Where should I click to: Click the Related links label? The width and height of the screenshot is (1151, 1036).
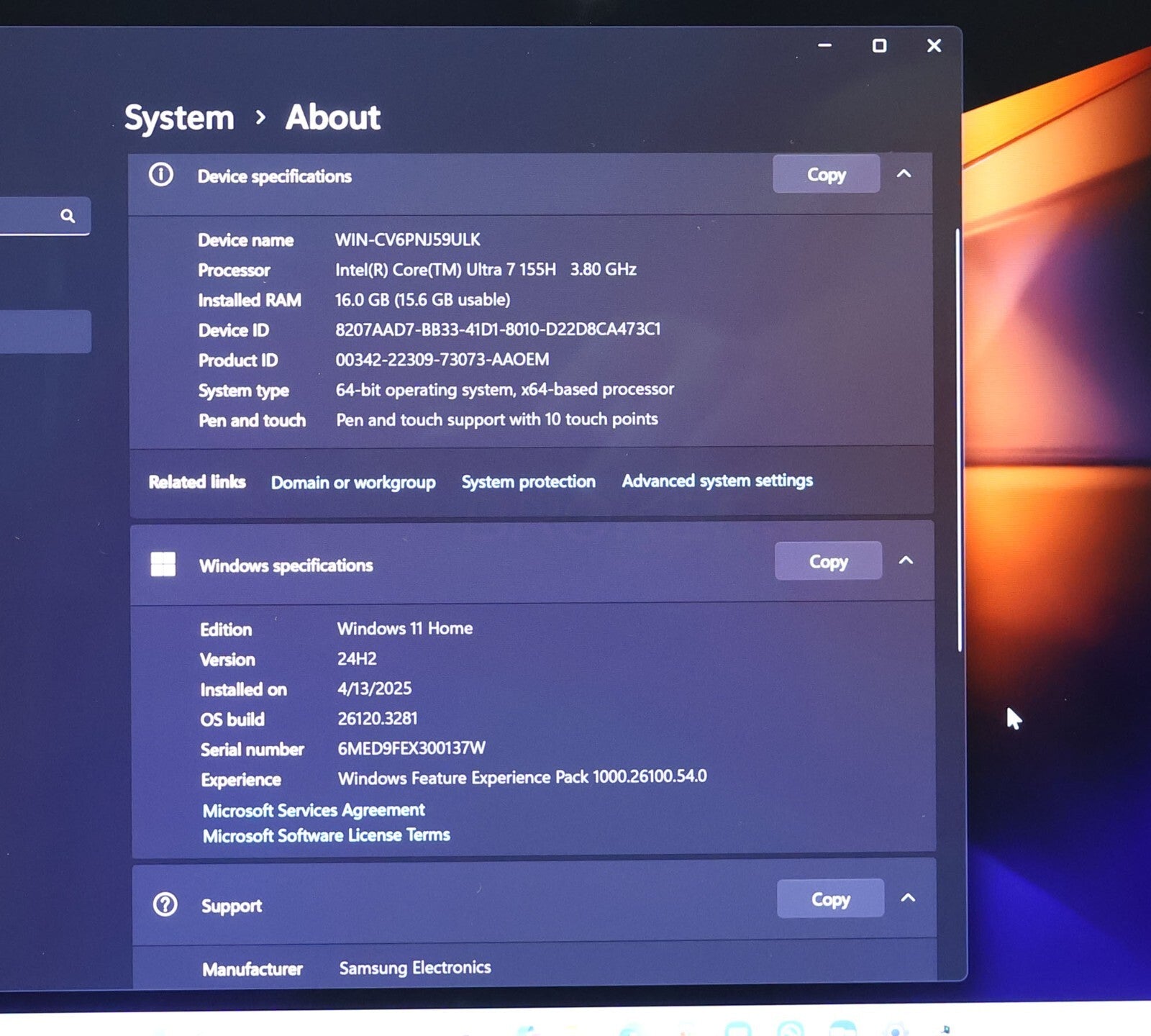(197, 482)
